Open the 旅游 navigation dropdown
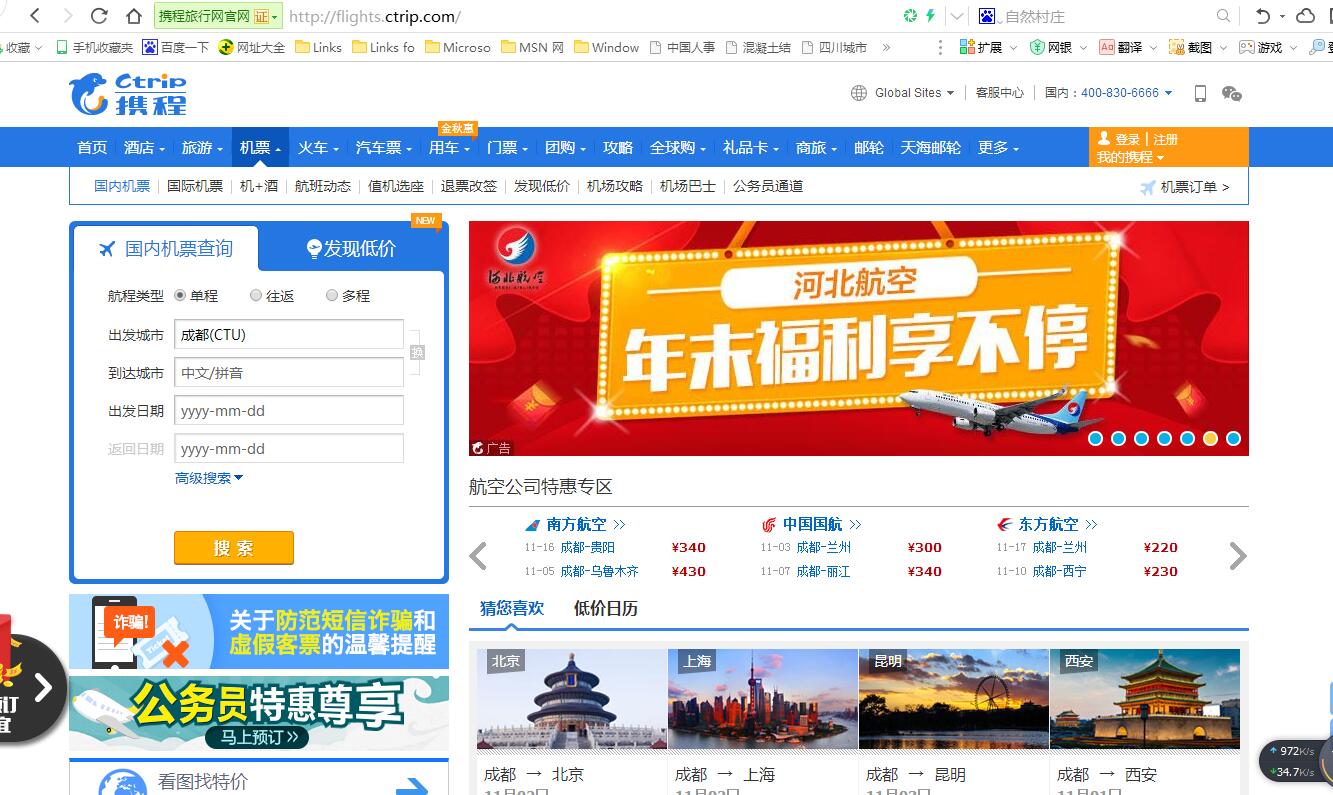 point(202,147)
